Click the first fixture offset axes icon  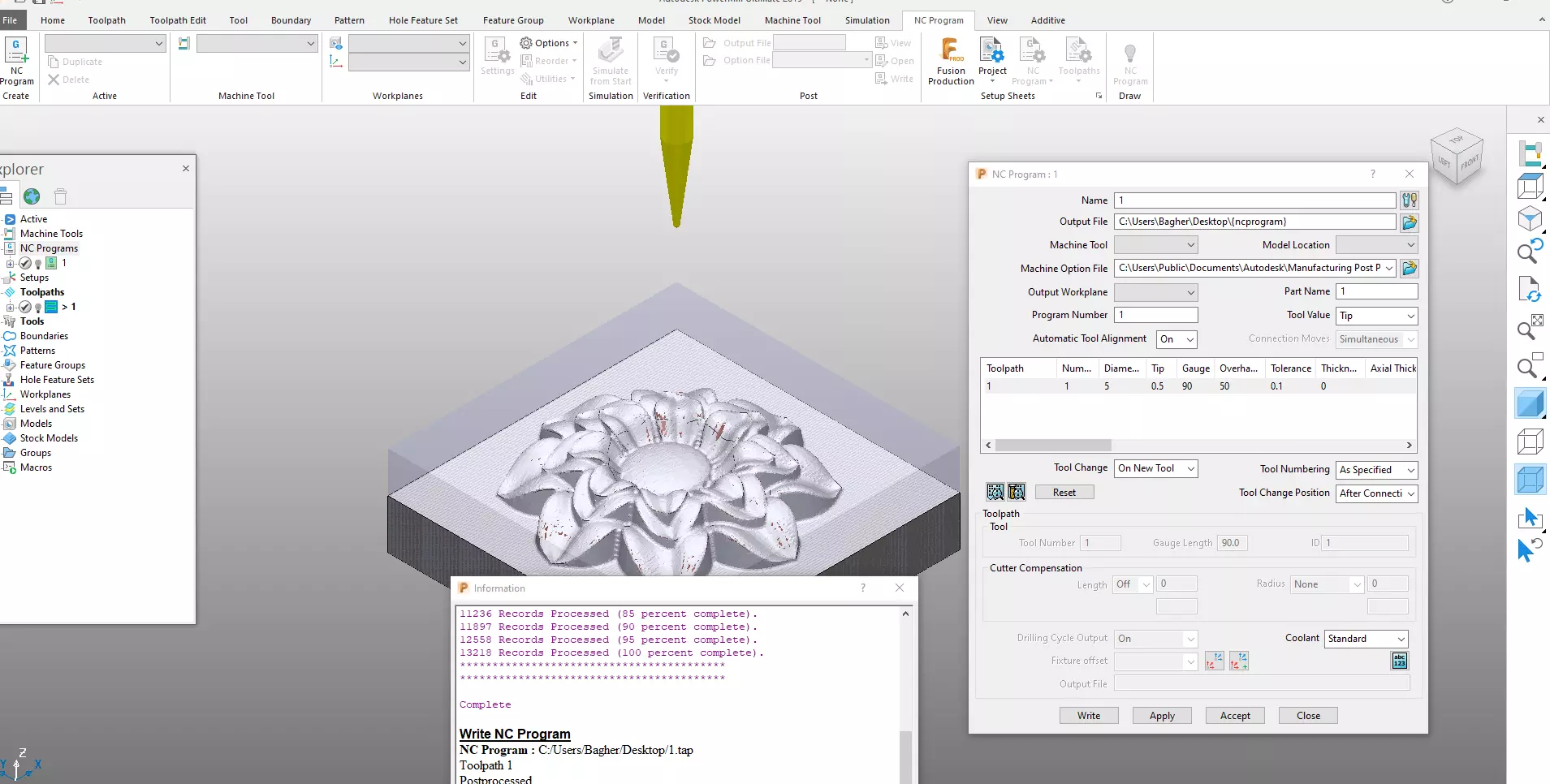point(1215,661)
